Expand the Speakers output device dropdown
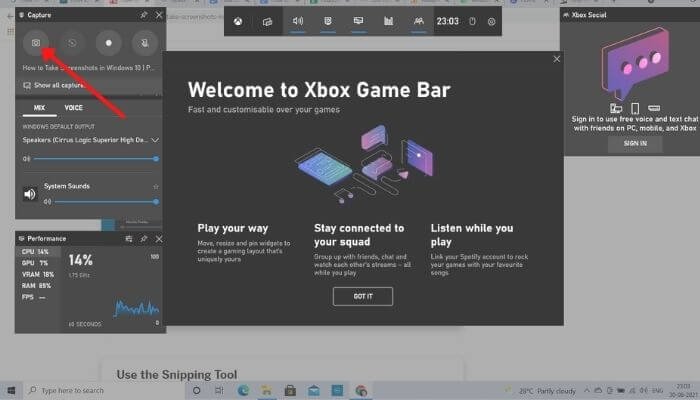This screenshot has height=400, width=700. coord(155,140)
